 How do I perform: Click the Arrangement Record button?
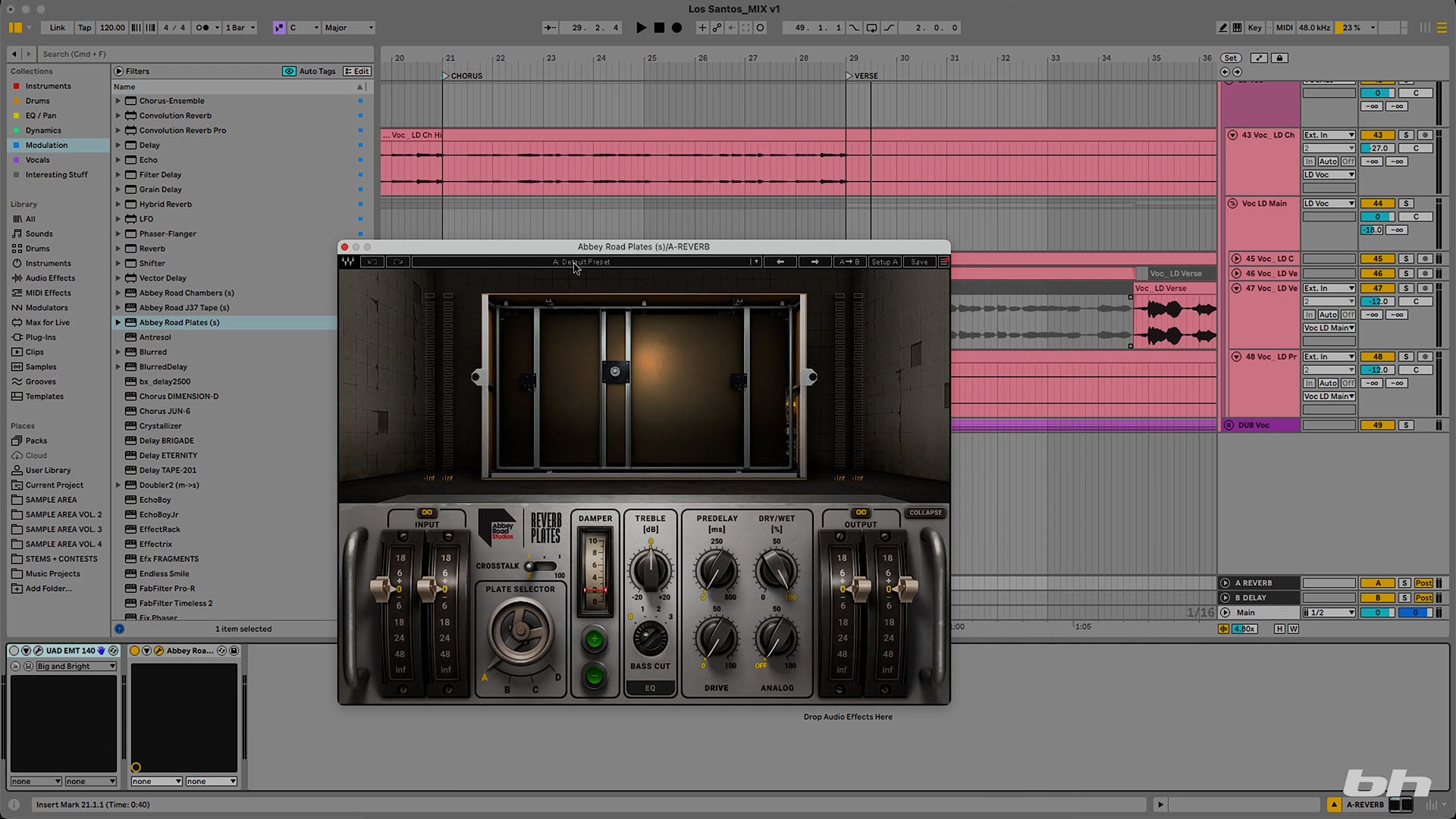click(x=677, y=27)
